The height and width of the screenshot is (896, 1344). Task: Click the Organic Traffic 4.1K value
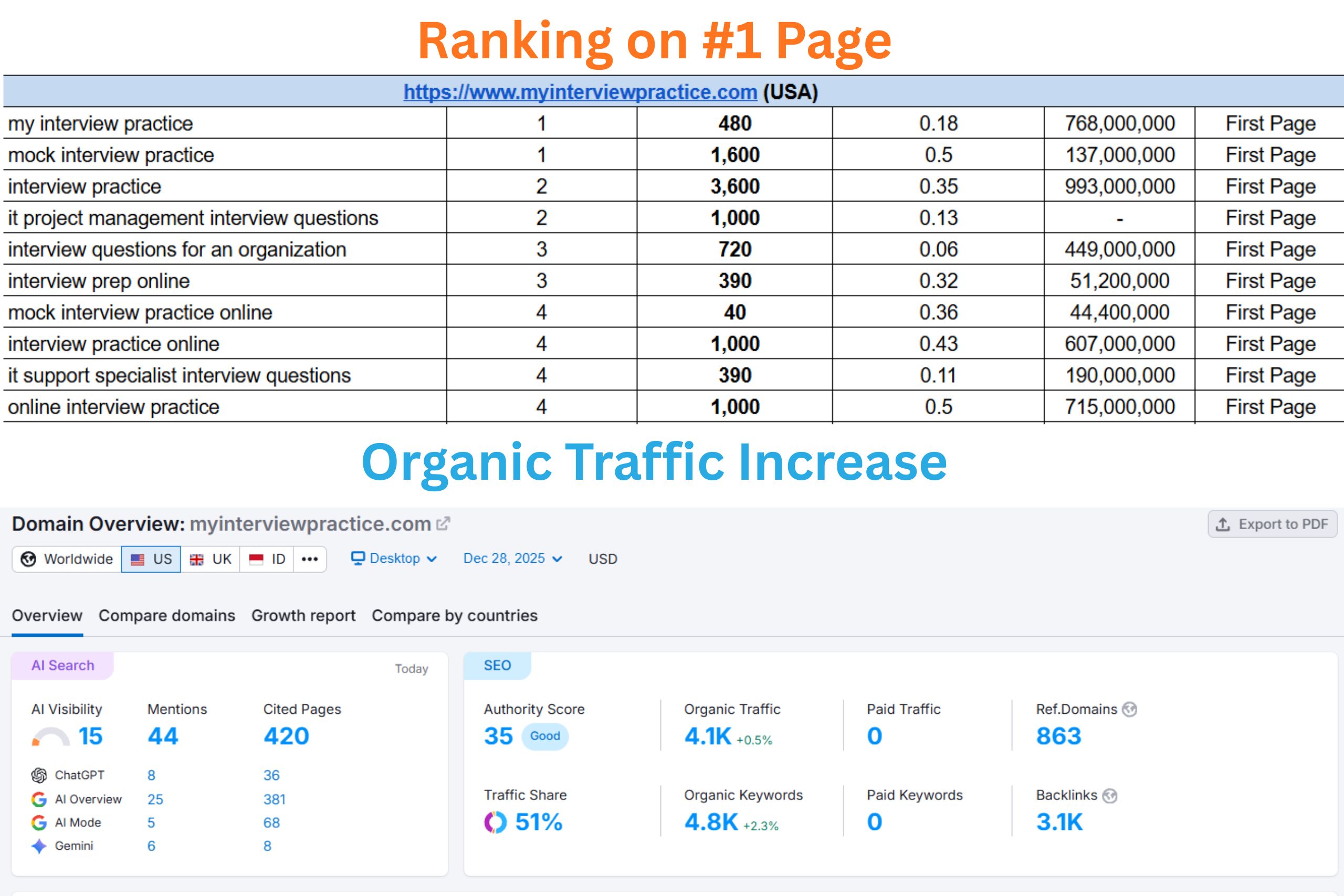click(x=706, y=736)
